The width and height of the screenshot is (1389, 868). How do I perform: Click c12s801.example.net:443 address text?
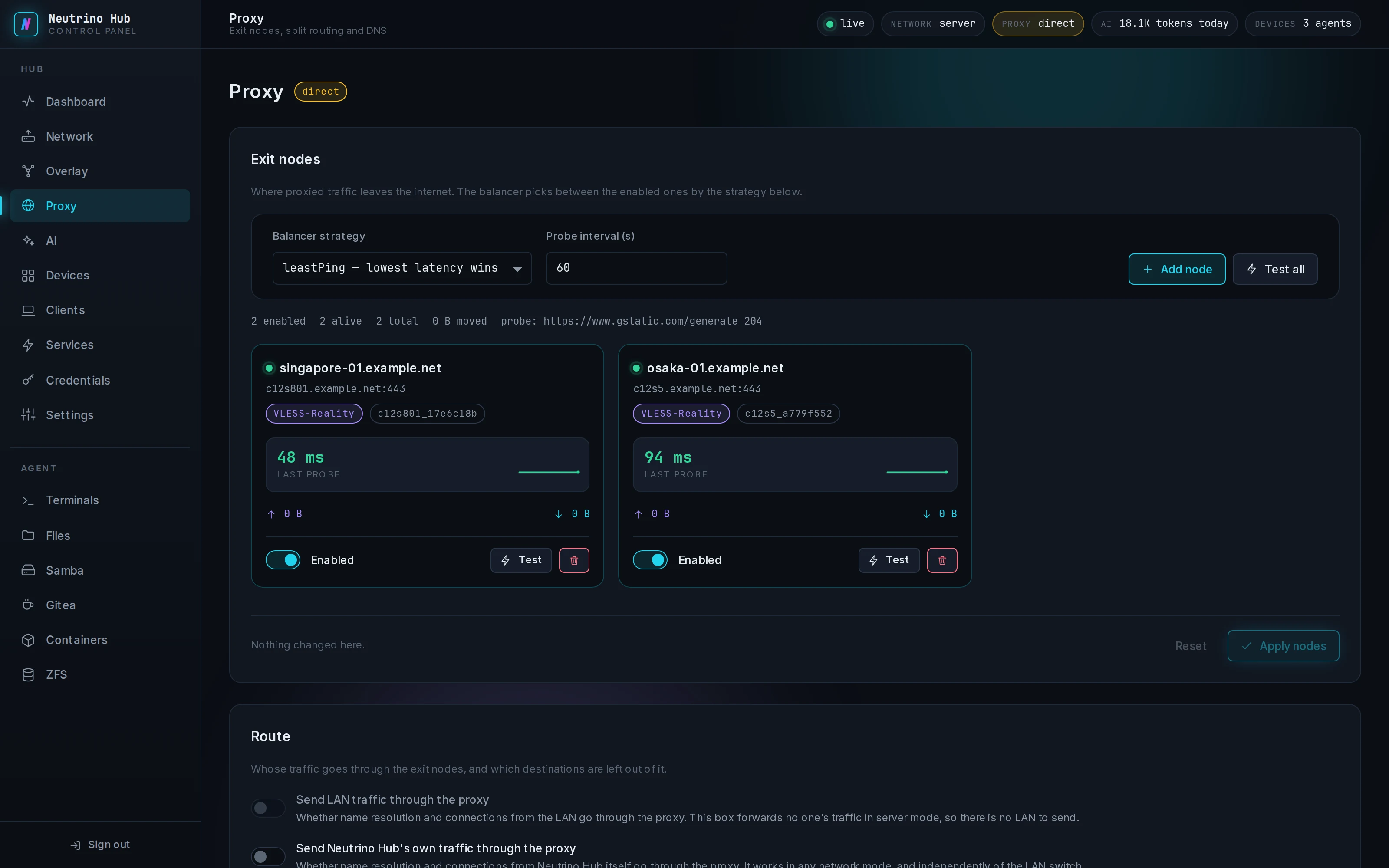[335, 389]
